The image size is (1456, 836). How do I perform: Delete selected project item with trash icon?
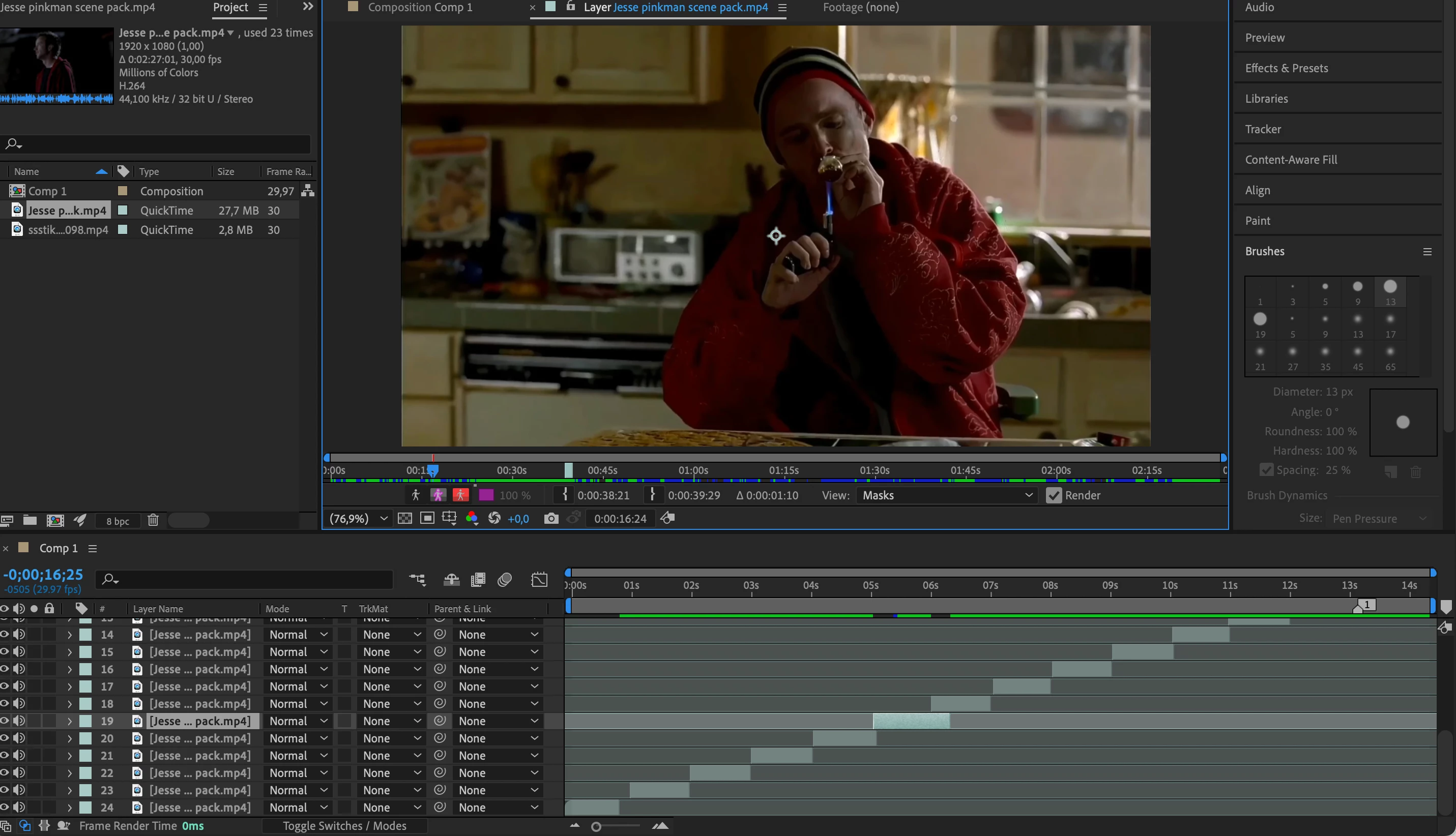coord(153,520)
